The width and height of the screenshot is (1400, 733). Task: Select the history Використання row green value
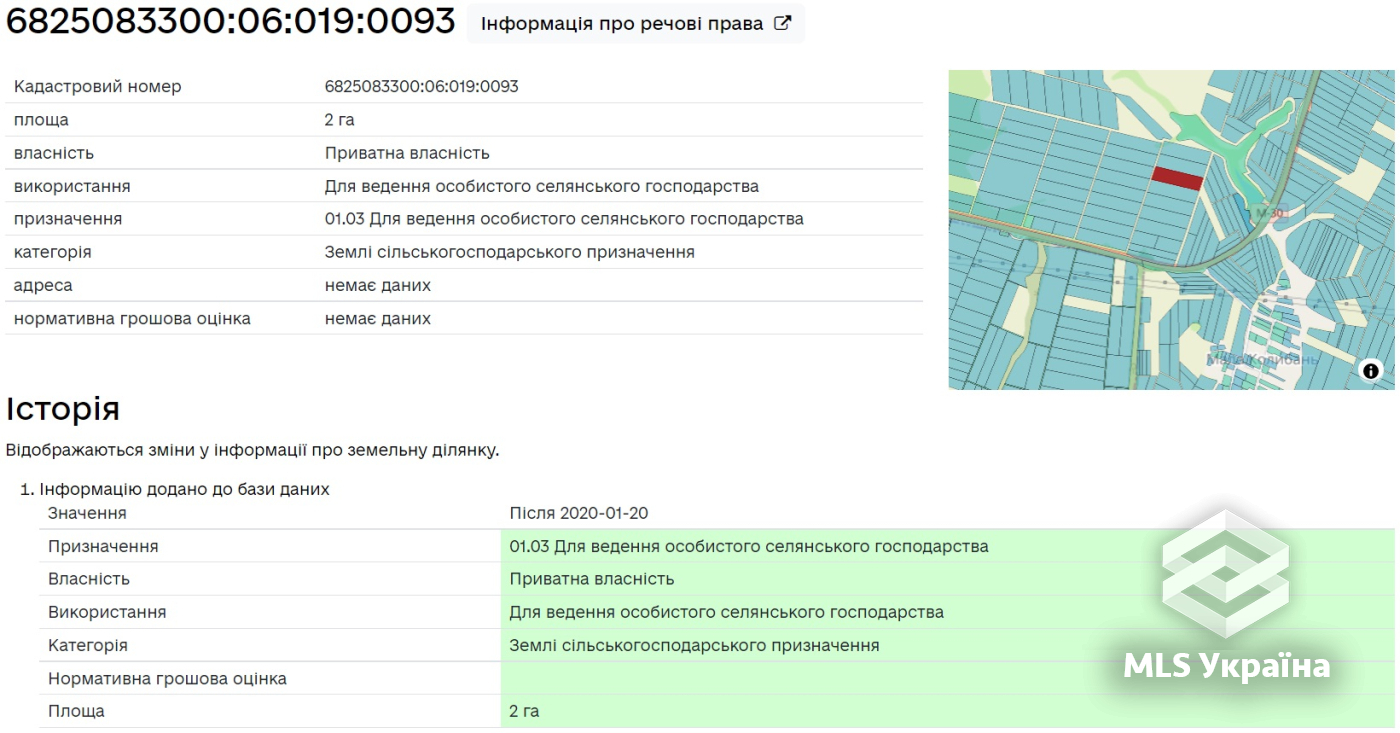click(x=727, y=612)
